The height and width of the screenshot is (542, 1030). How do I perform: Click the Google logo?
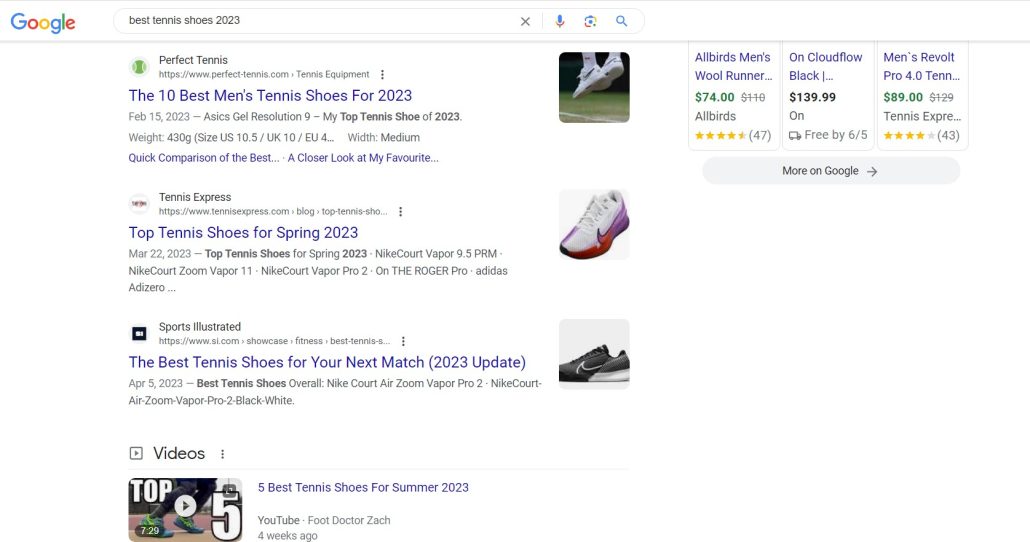(43, 22)
